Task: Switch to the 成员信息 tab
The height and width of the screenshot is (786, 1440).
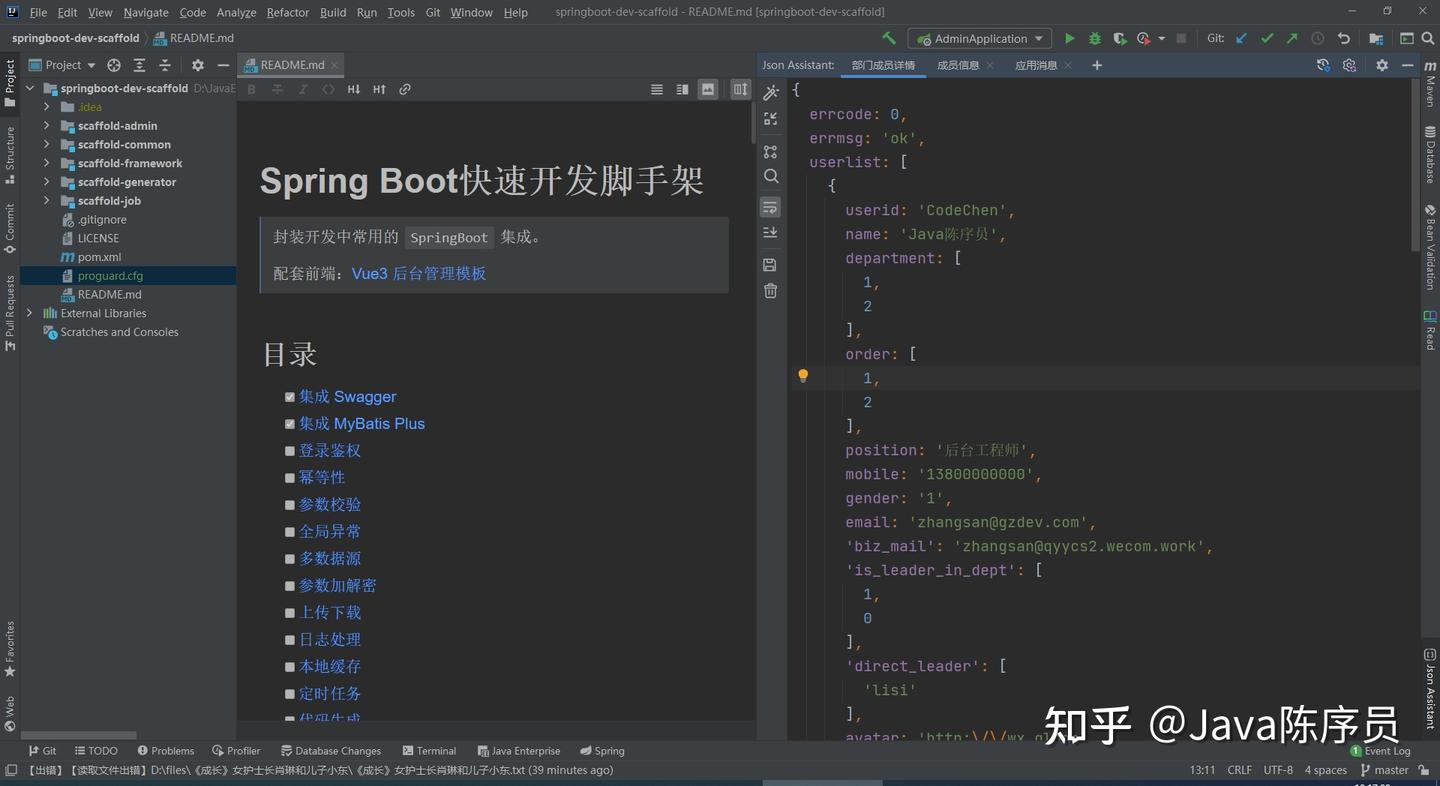Action: (957, 64)
